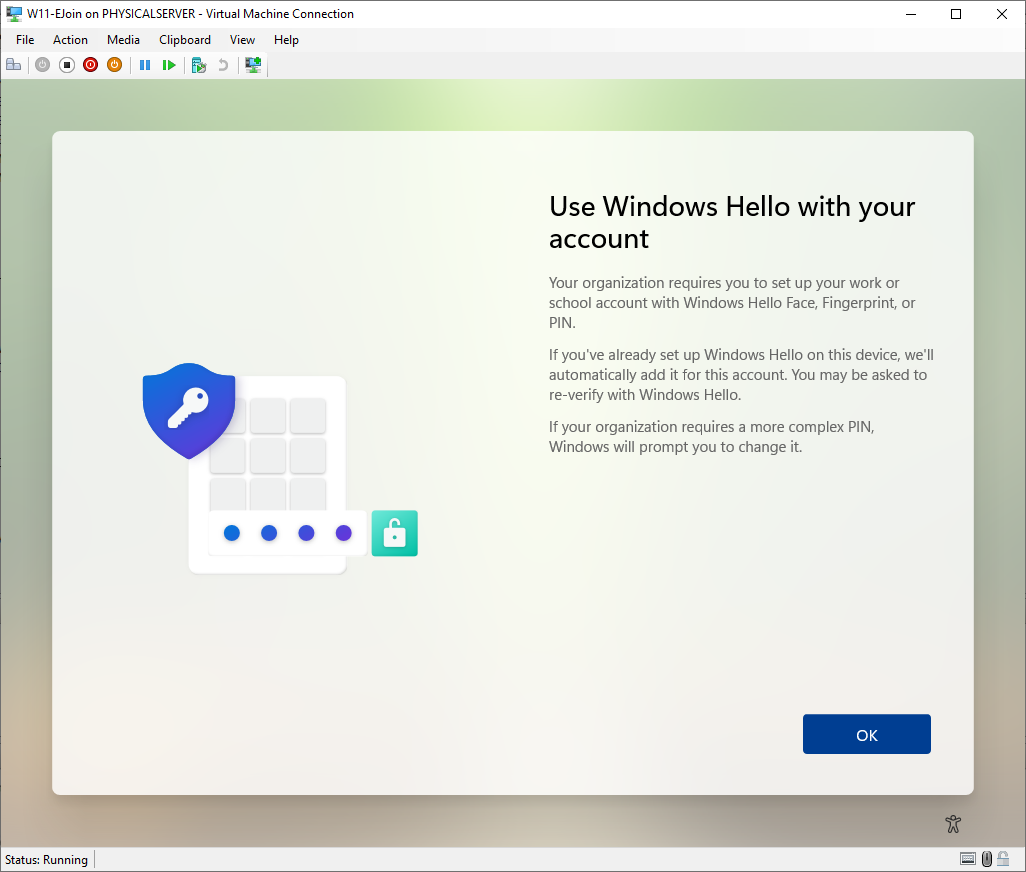
Task: Open the Media menu
Action: [123, 40]
